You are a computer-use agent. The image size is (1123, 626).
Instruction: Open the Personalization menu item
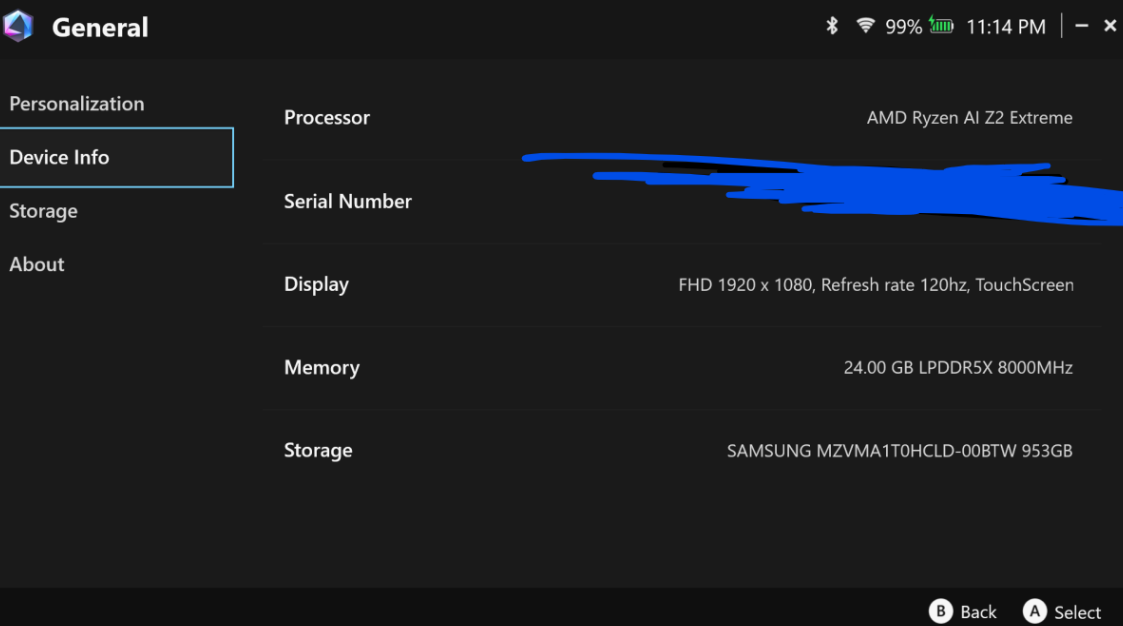(x=77, y=104)
